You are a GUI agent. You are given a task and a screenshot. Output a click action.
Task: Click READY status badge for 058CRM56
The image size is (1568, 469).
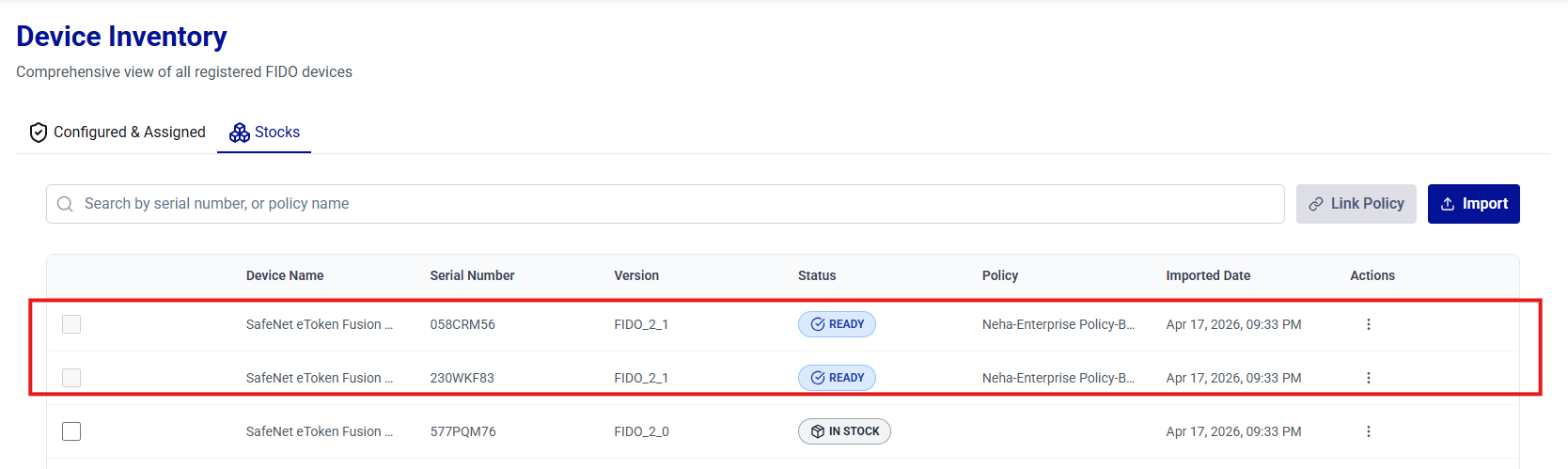pyautogui.click(x=837, y=324)
